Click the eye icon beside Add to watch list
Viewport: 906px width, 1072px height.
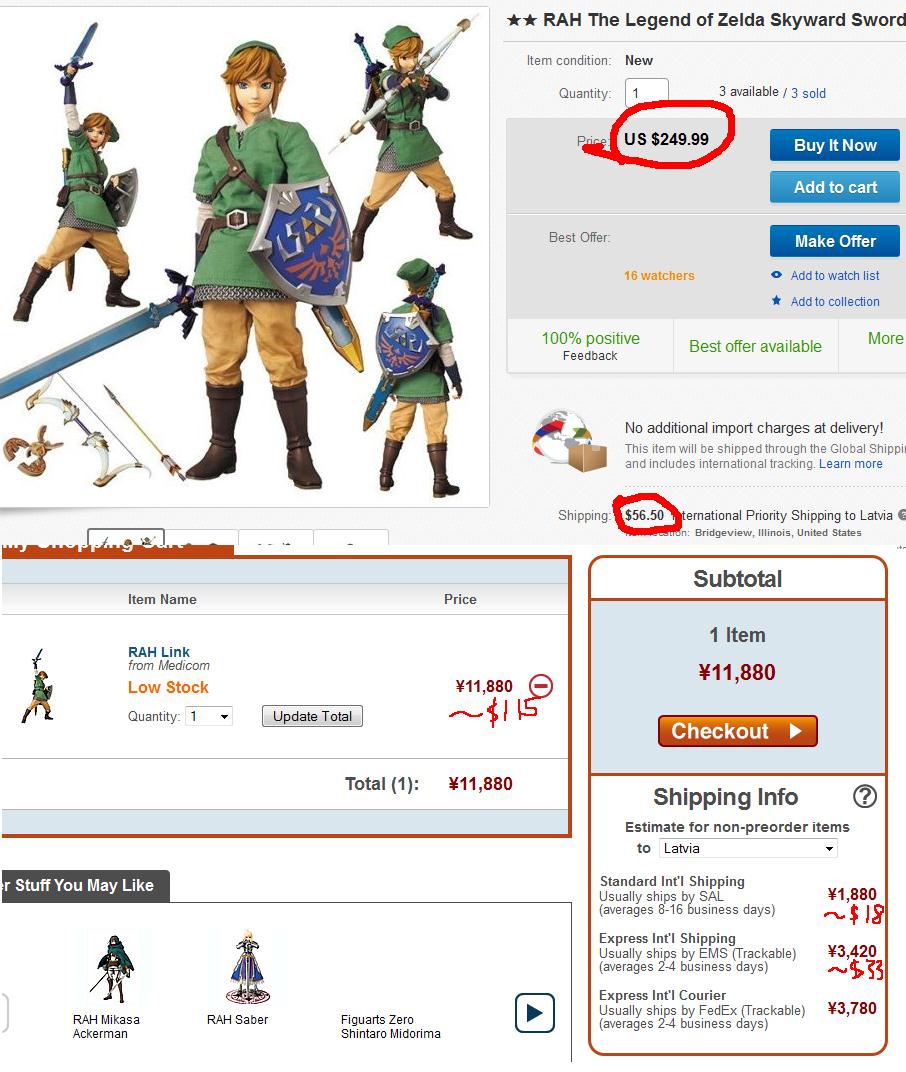click(776, 275)
